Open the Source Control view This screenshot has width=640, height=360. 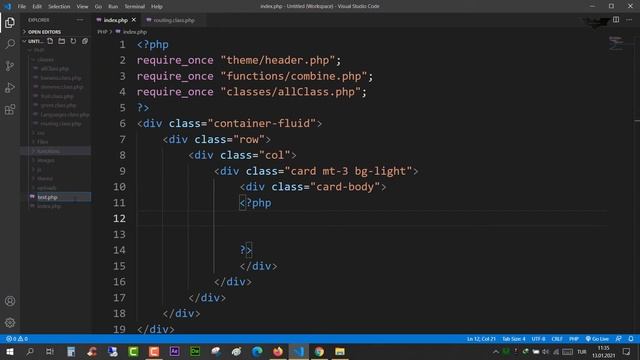click(10, 66)
